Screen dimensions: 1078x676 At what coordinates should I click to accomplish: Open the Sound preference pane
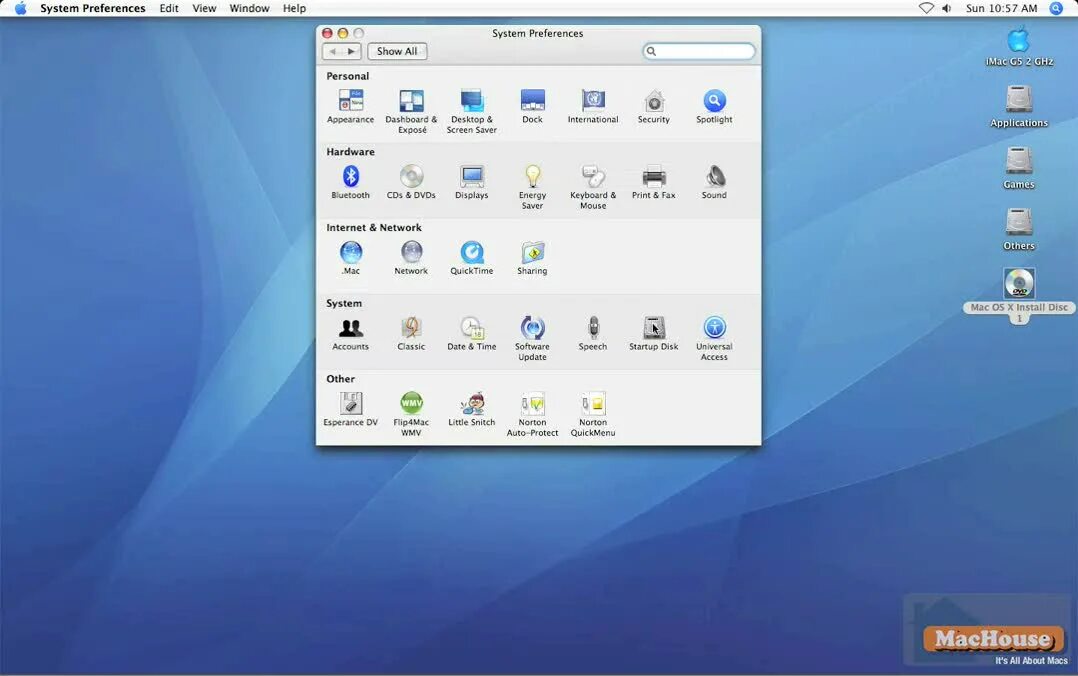click(x=714, y=182)
